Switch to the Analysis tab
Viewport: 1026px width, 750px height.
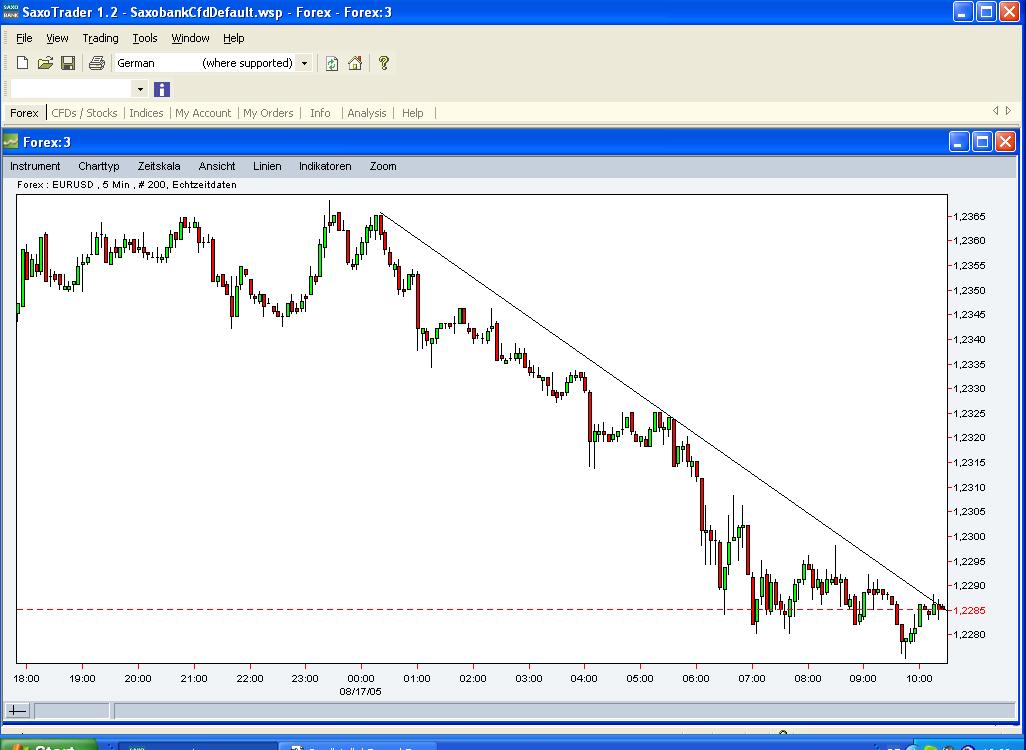[x=366, y=113]
